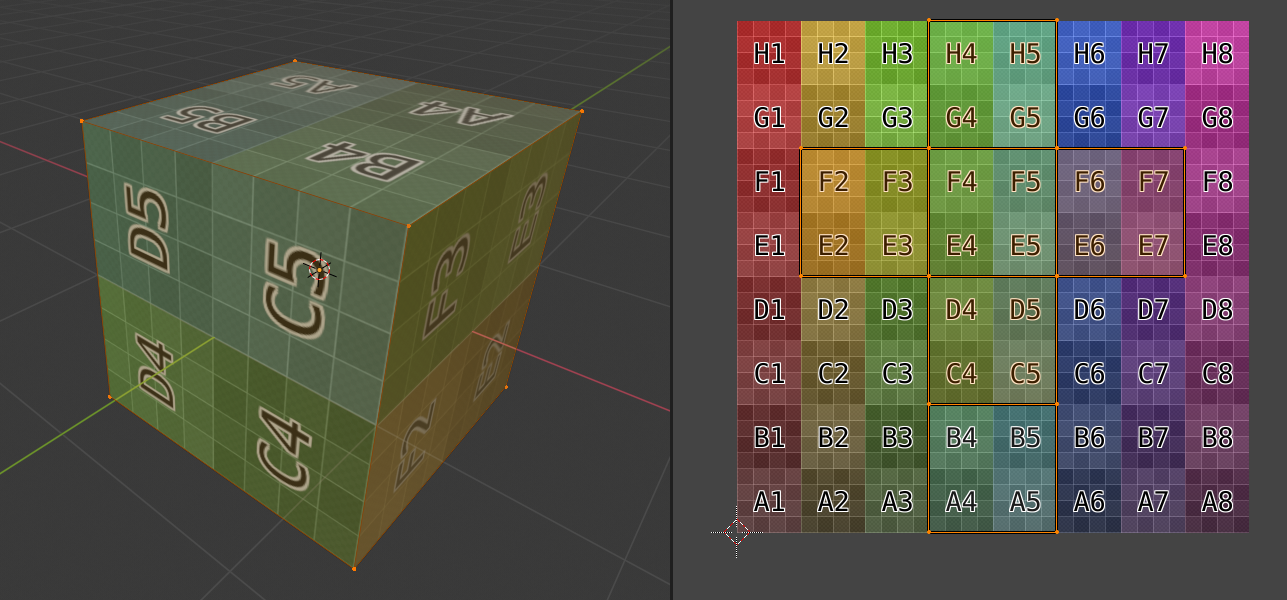Click the E7 tile in the UV editor
The width and height of the screenshot is (1287, 600).
click(1153, 245)
